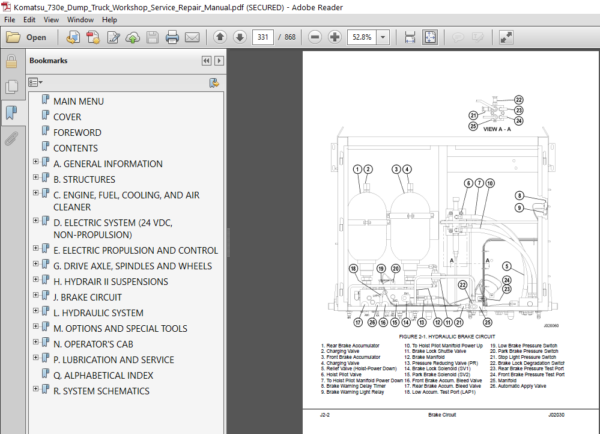Image resolution: width=600 pixels, height=434 pixels.
Task: Open the Edit menu
Action: [x=29, y=20]
